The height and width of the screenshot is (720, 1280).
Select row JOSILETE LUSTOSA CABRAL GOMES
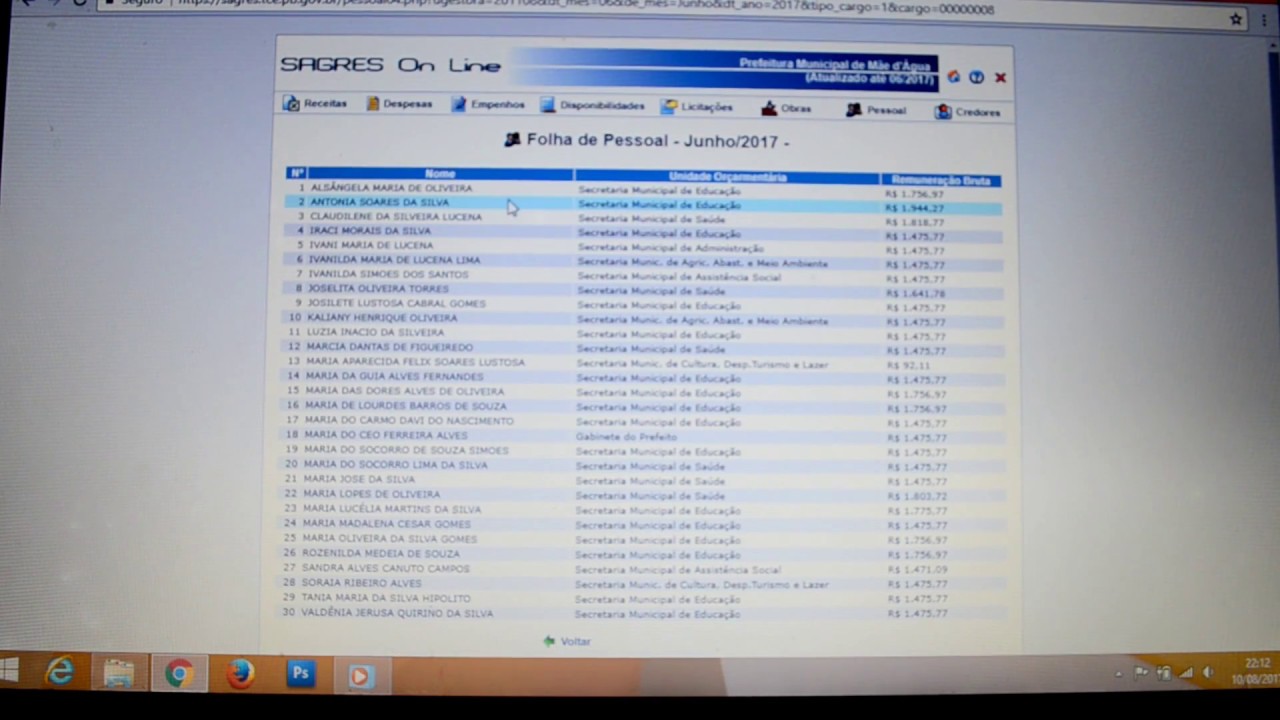pyautogui.click(x=643, y=306)
